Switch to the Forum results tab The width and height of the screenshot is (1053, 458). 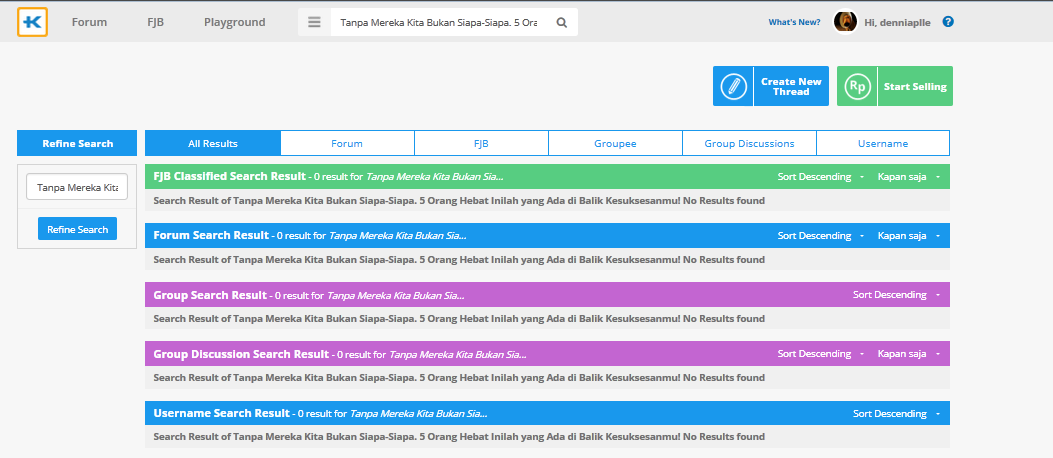(x=347, y=143)
